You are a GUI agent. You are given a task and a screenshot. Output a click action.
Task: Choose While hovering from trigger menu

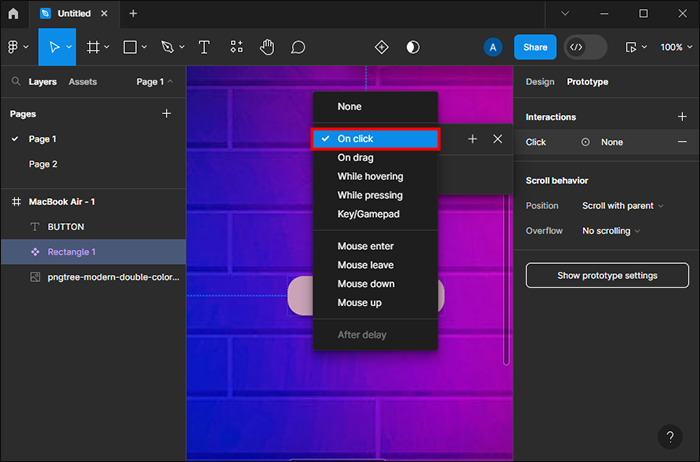370,177
